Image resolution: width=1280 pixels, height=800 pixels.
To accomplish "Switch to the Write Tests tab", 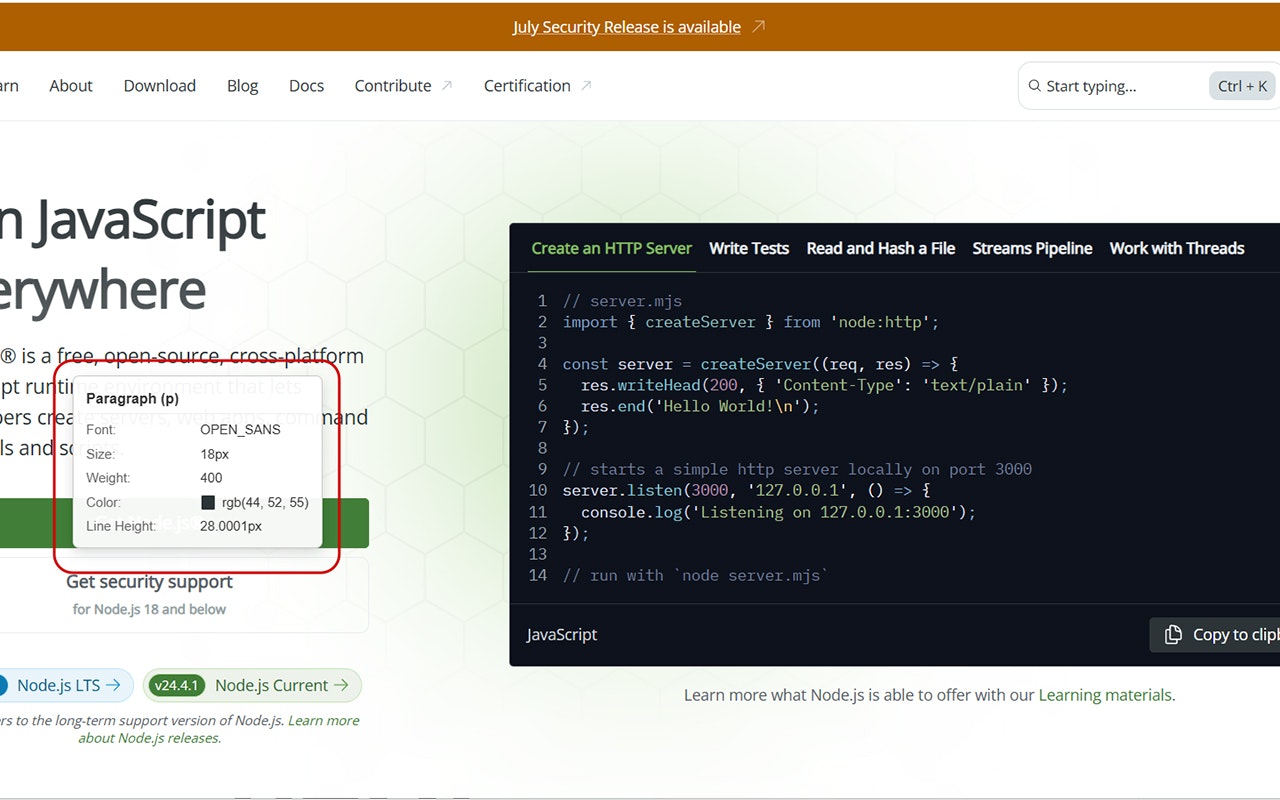I will (749, 248).
